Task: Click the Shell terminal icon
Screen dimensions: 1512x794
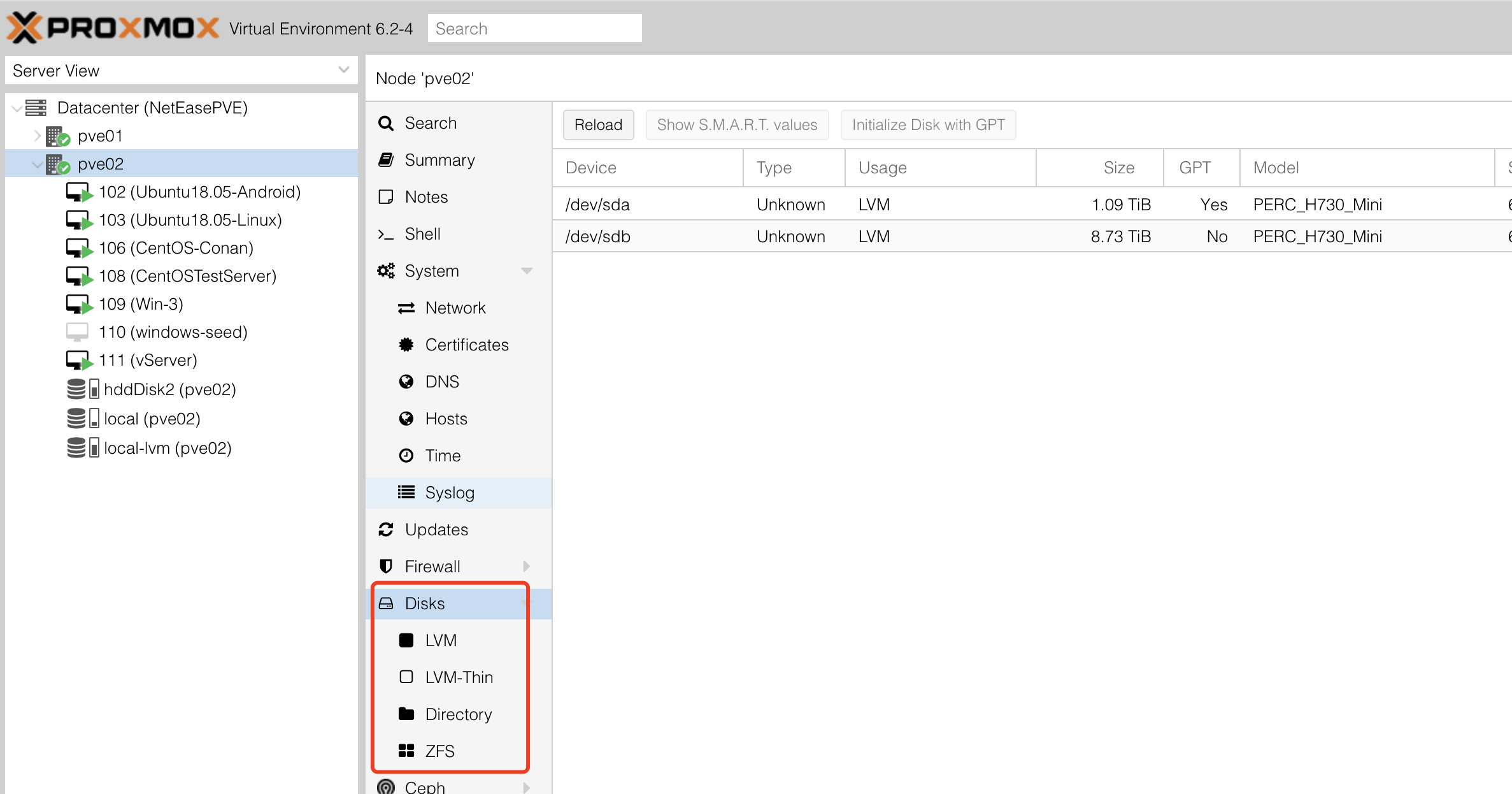Action: [385, 235]
